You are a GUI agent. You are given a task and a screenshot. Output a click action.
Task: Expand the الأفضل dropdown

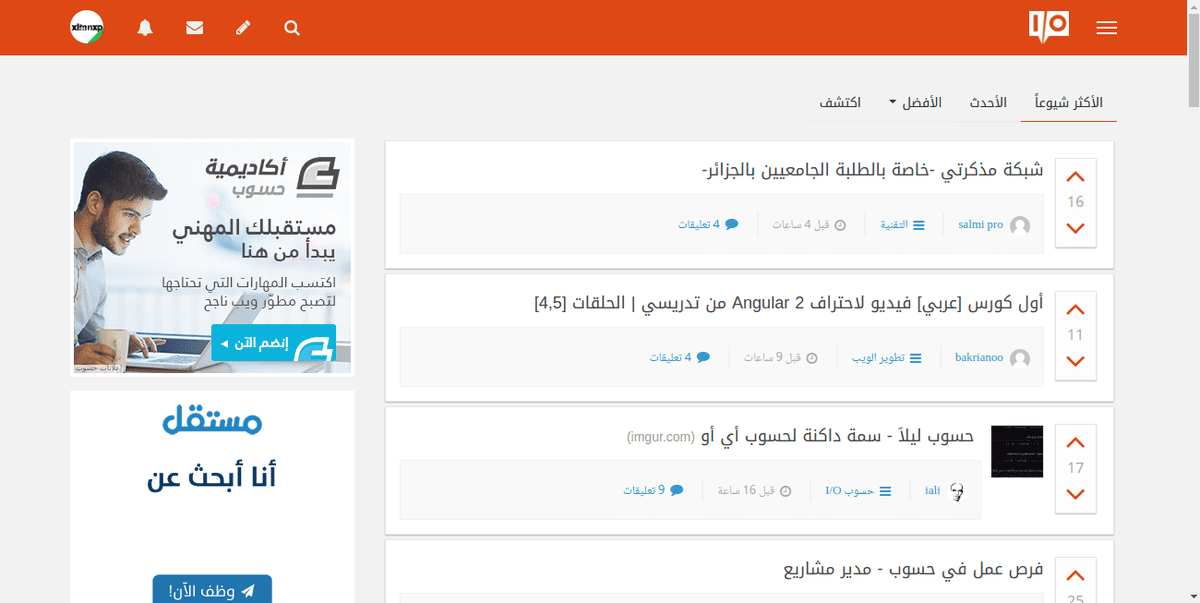pos(916,103)
